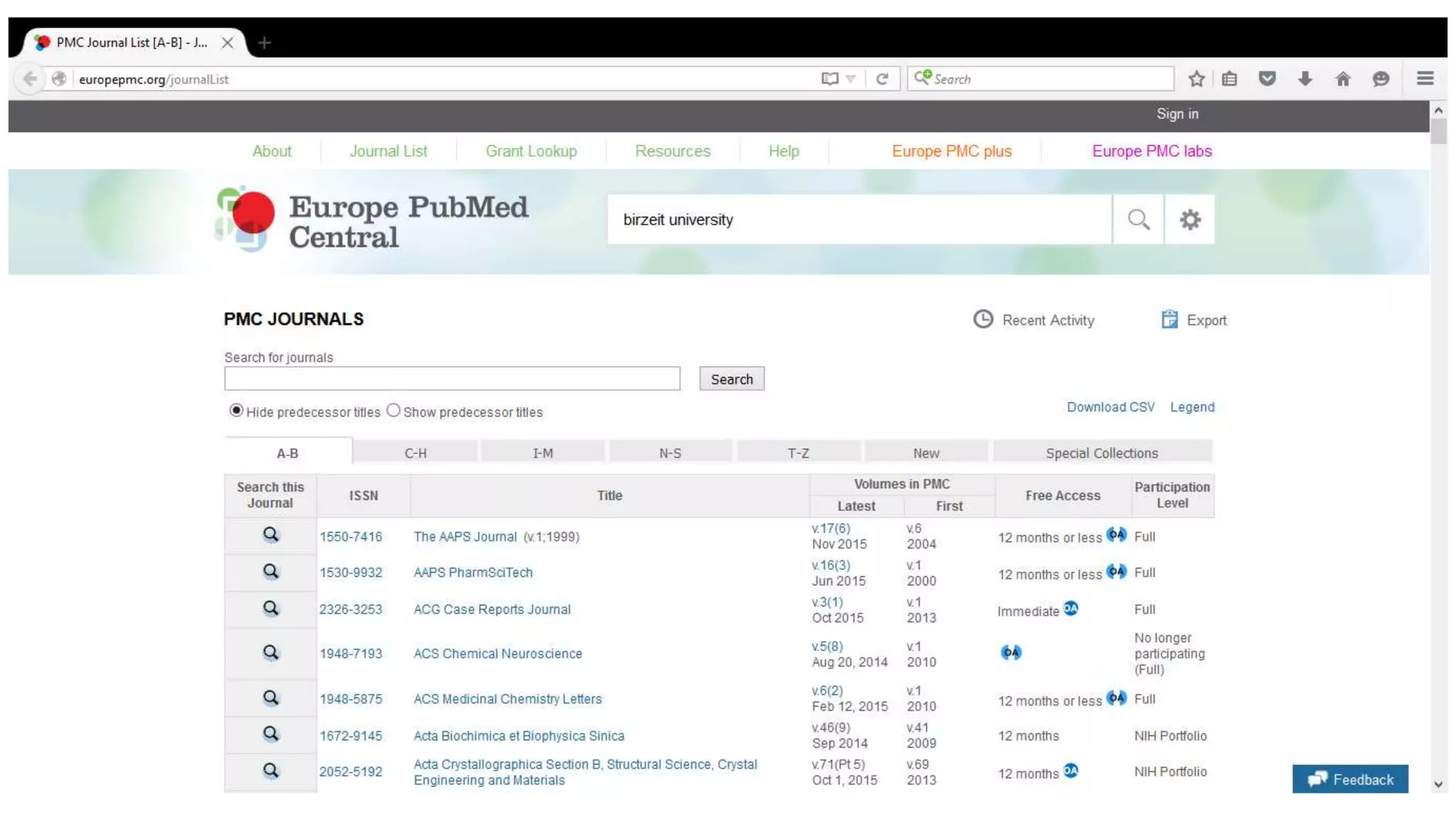Open ACG Case Reports Journal link
This screenshot has width=1456, height=819.
click(492, 609)
